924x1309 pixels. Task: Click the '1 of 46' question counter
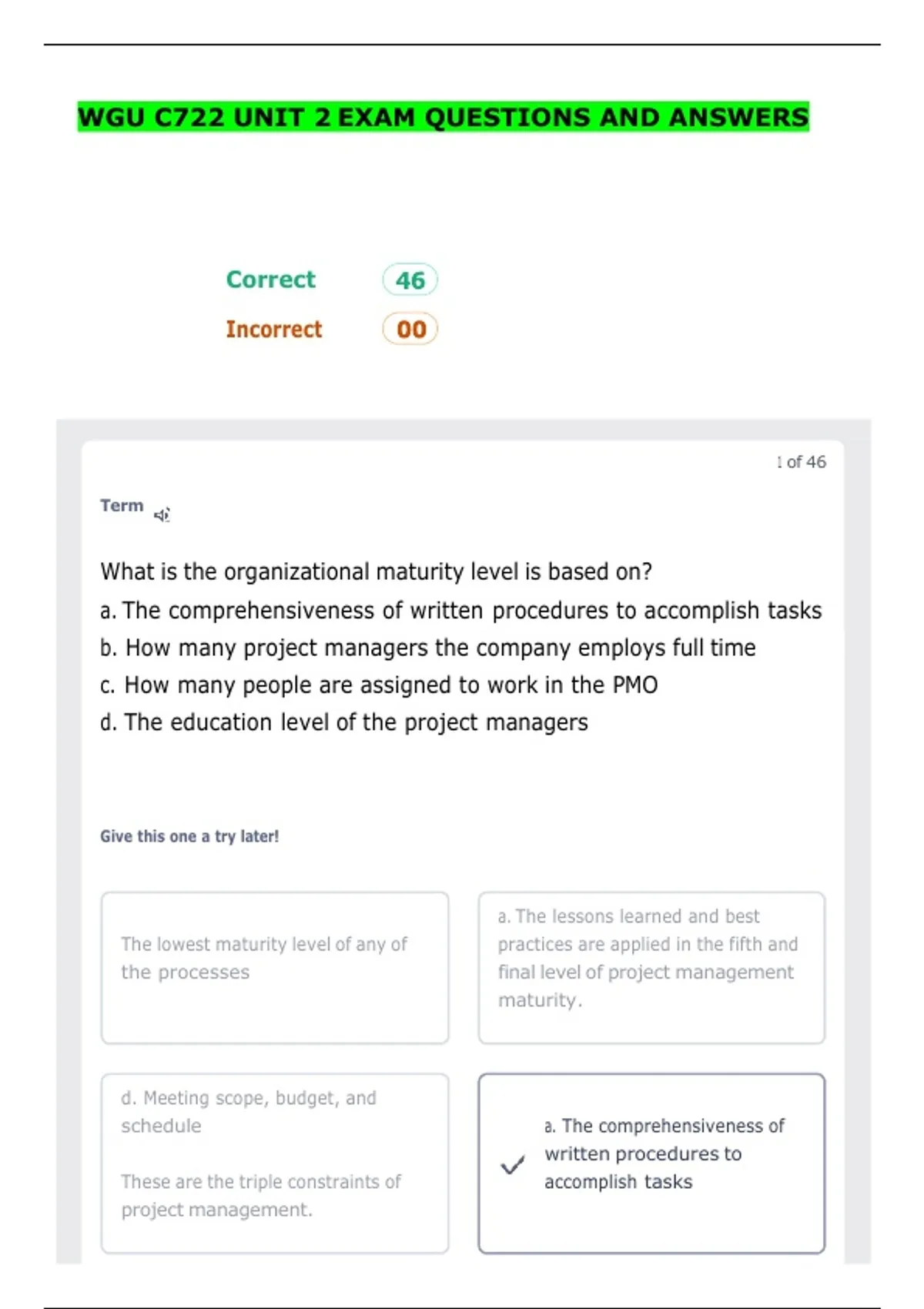pyautogui.click(x=801, y=462)
